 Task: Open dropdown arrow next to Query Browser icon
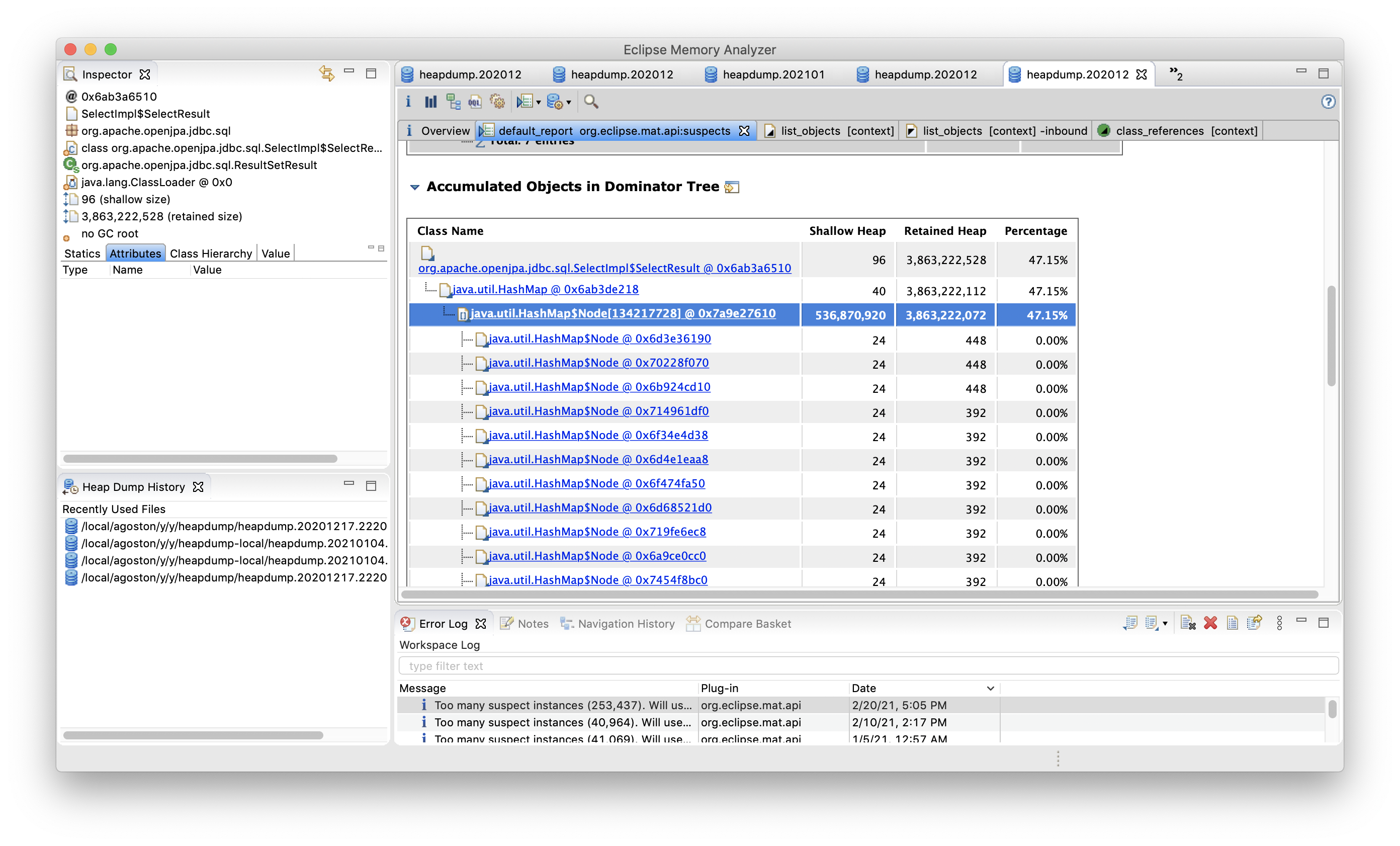pos(569,103)
